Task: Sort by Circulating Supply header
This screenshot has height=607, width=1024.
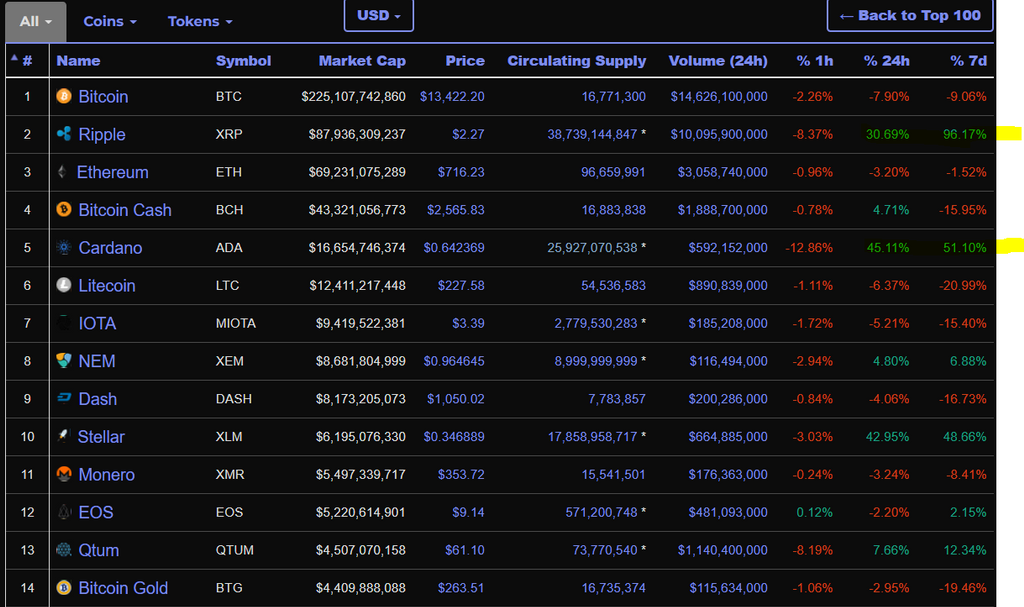Action: click(x=577, y=61)
